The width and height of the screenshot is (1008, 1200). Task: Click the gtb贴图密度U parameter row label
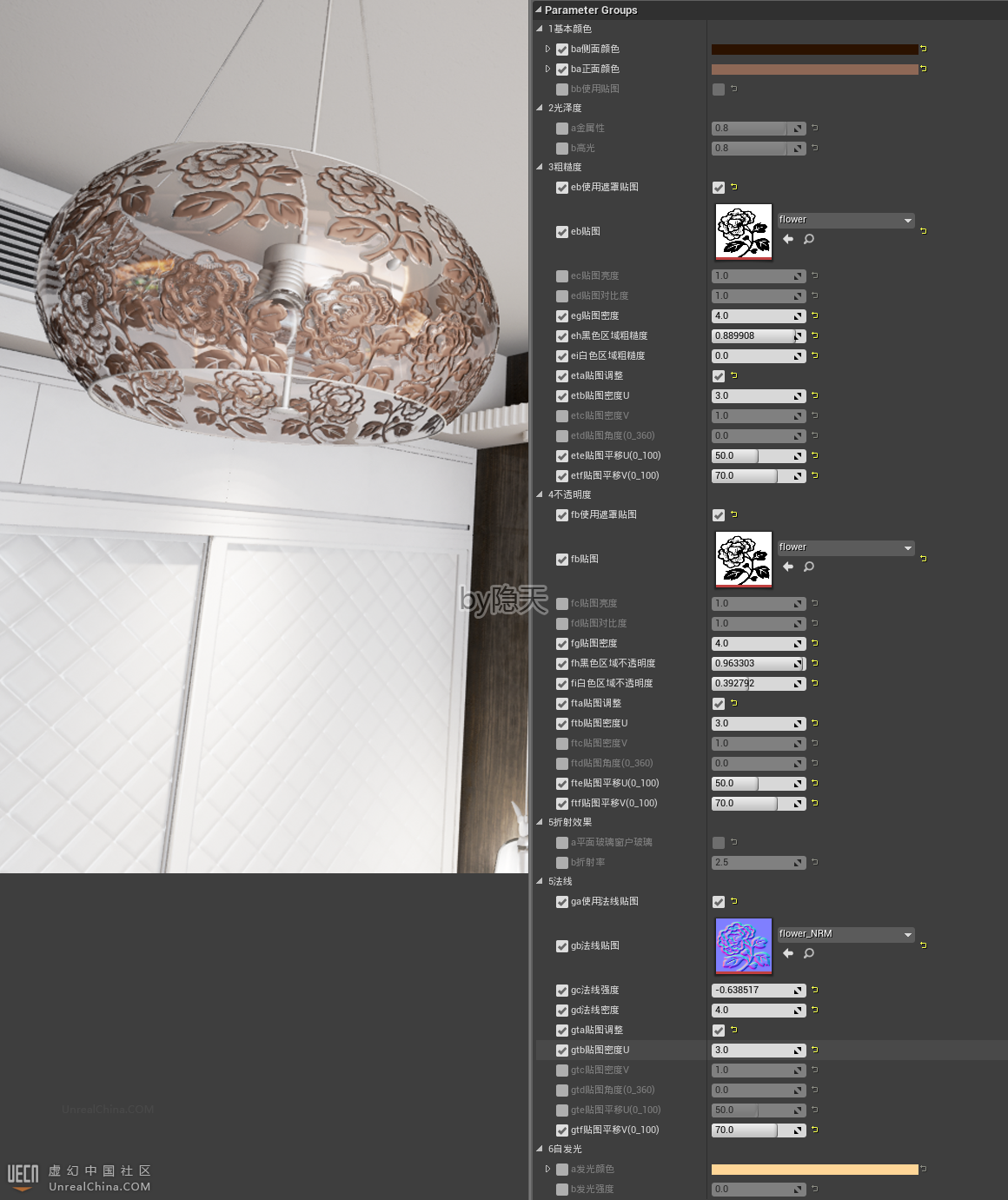coord(600,1050)
